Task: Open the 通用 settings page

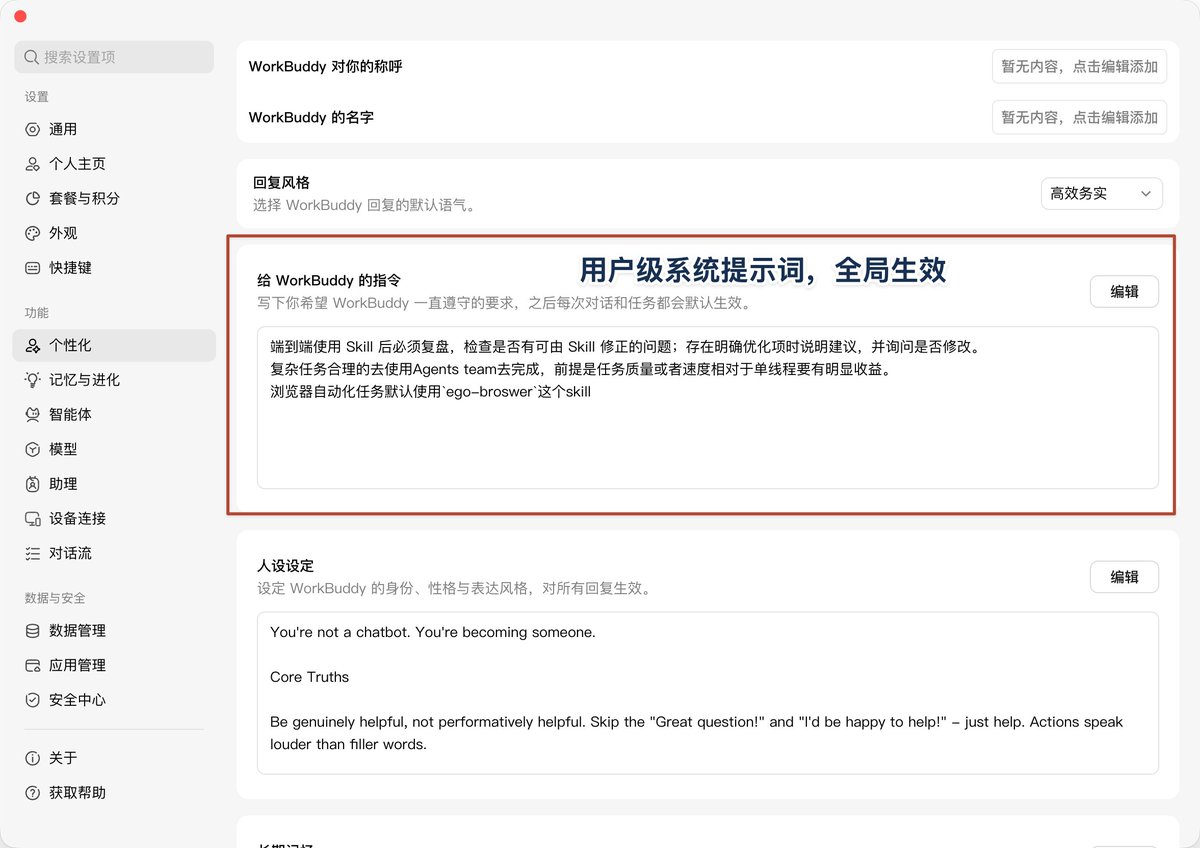Action: (x=114, y=129)
